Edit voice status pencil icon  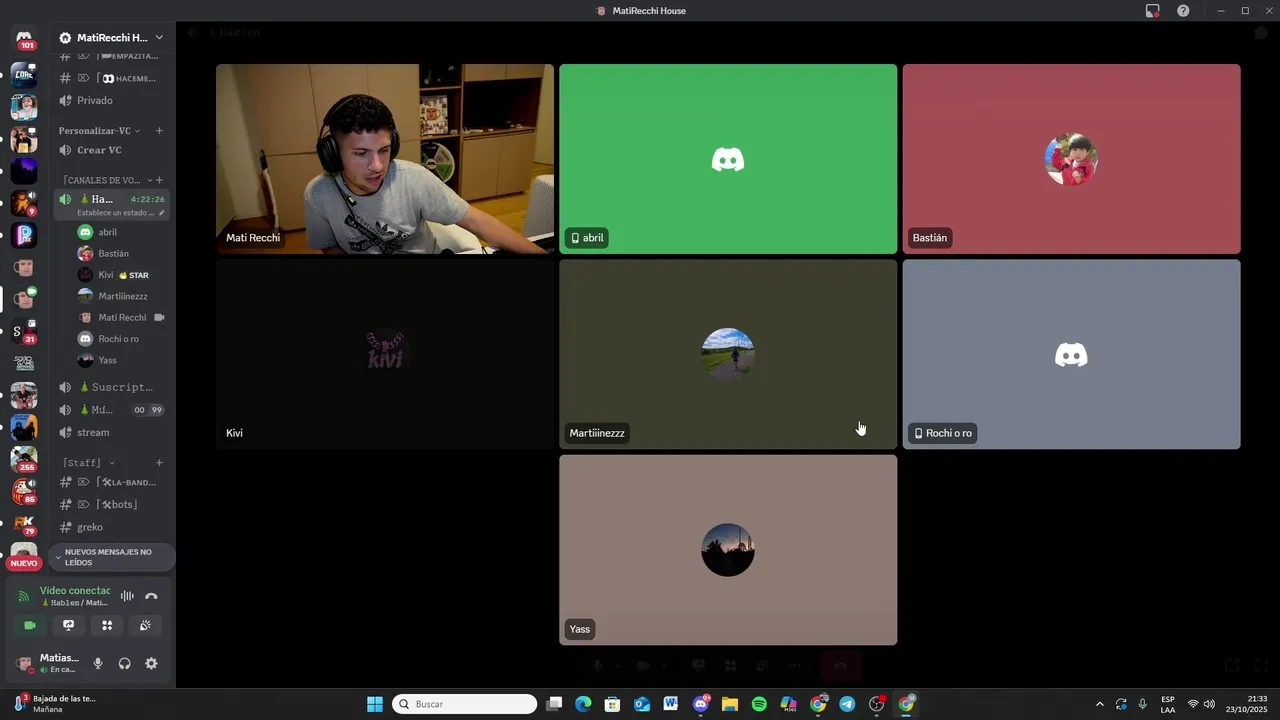[161, 213]
